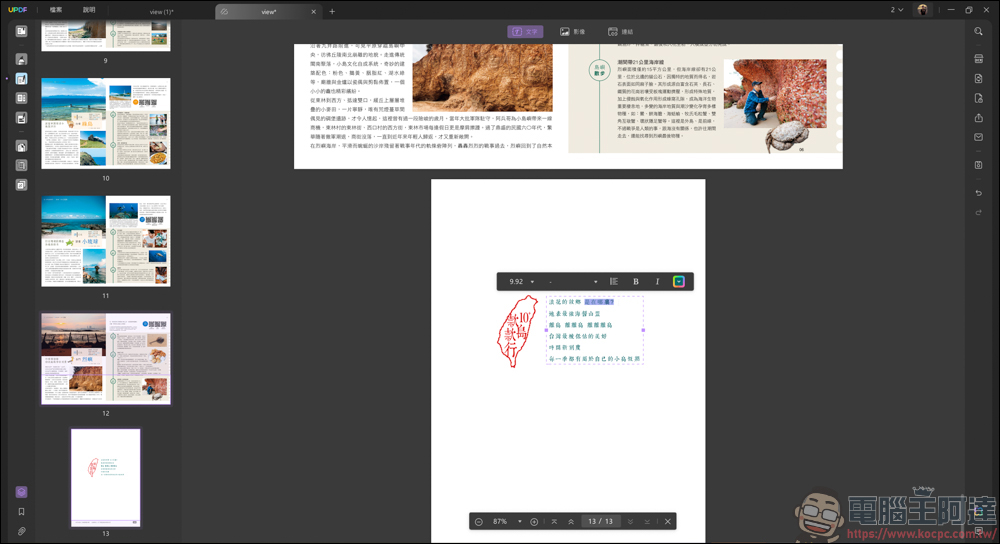Open the user account avatar
Screen dimensions: 1000x544
click(x=922, y=10)
